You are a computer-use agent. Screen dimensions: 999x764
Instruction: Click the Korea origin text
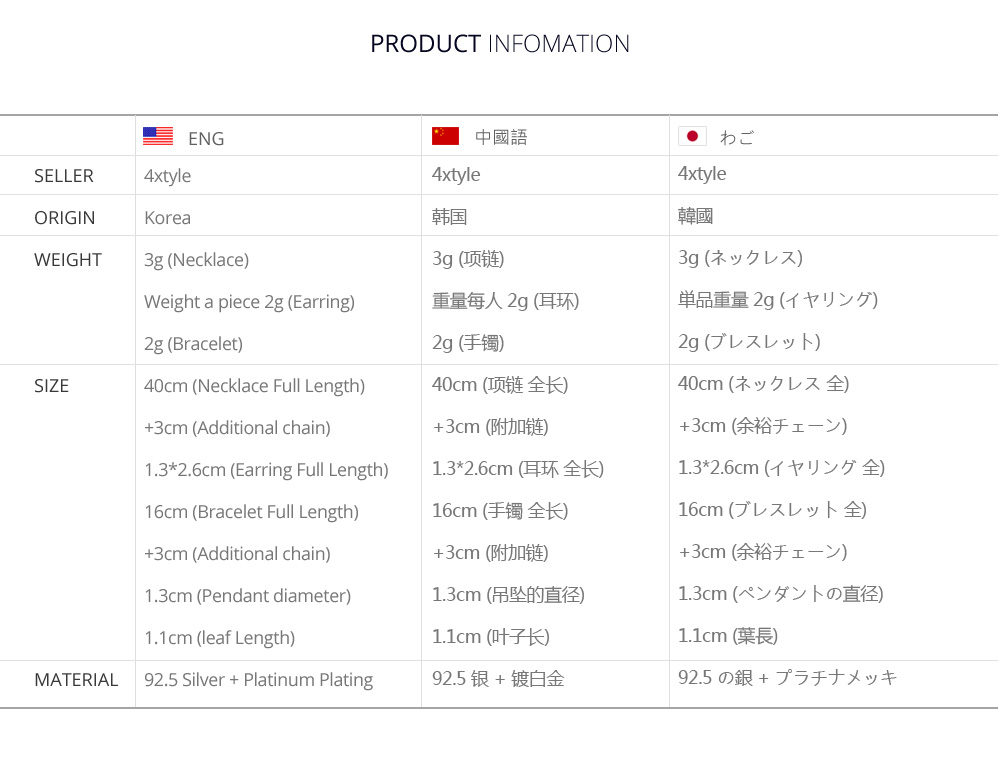(x=168, y=218)
